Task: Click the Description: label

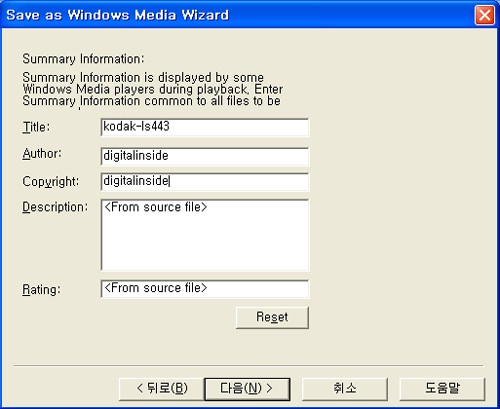Action: (x=55, y=207)
